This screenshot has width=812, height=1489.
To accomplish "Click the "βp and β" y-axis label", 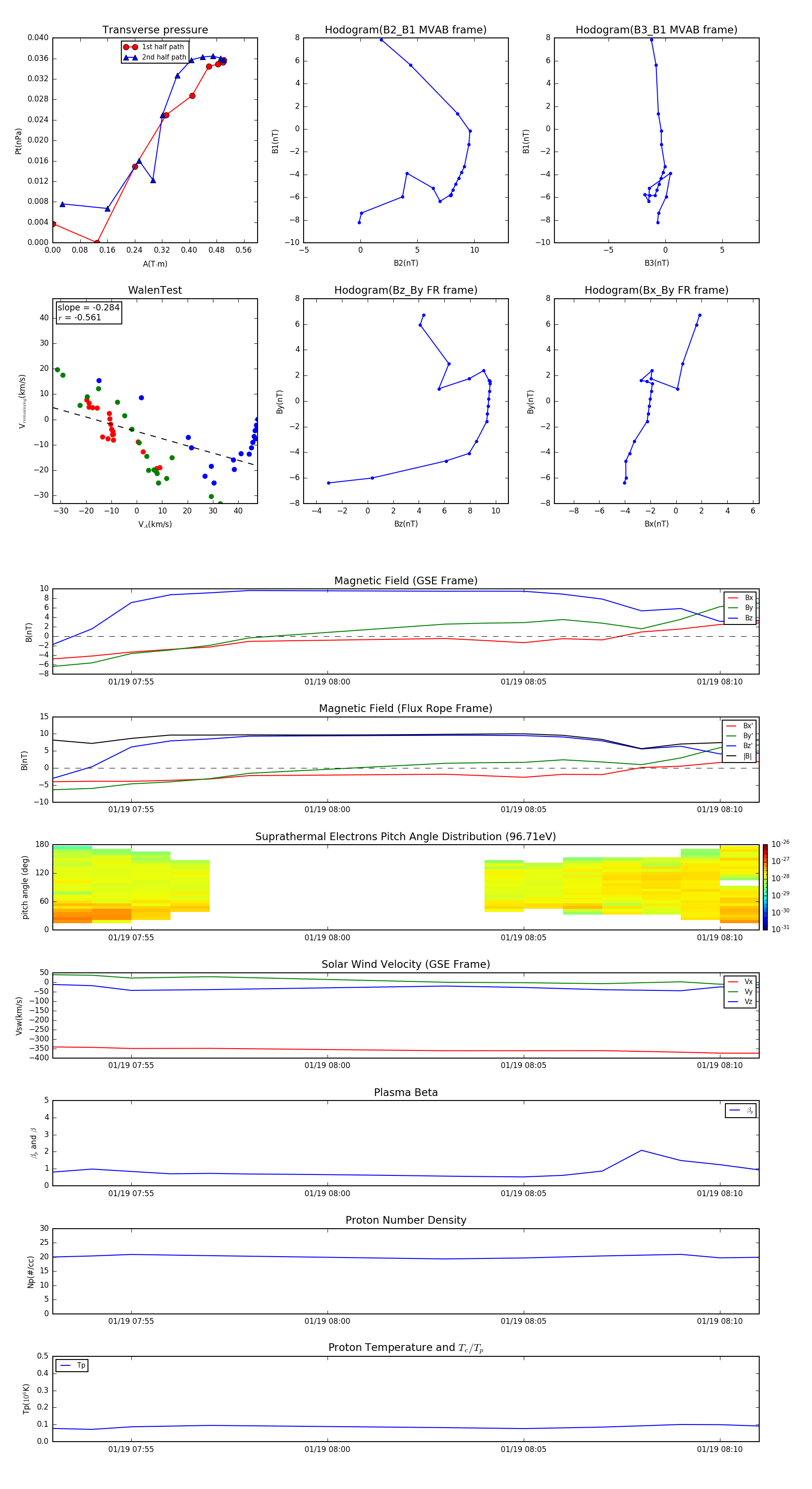I will [33, 1143].
